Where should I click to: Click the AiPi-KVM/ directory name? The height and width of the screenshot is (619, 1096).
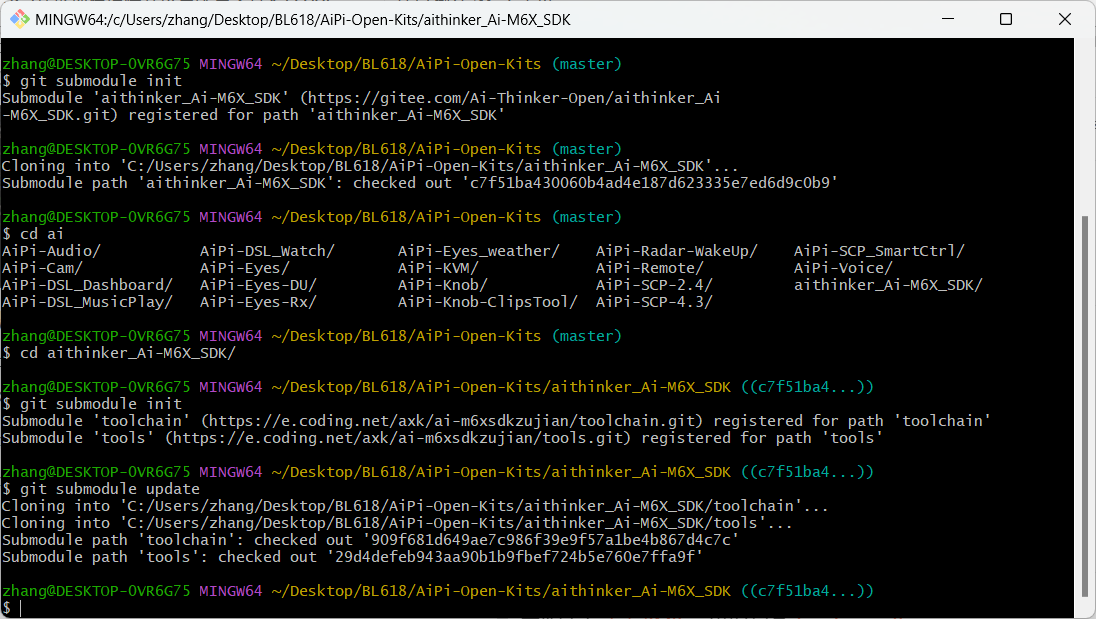tap(438, 268)
